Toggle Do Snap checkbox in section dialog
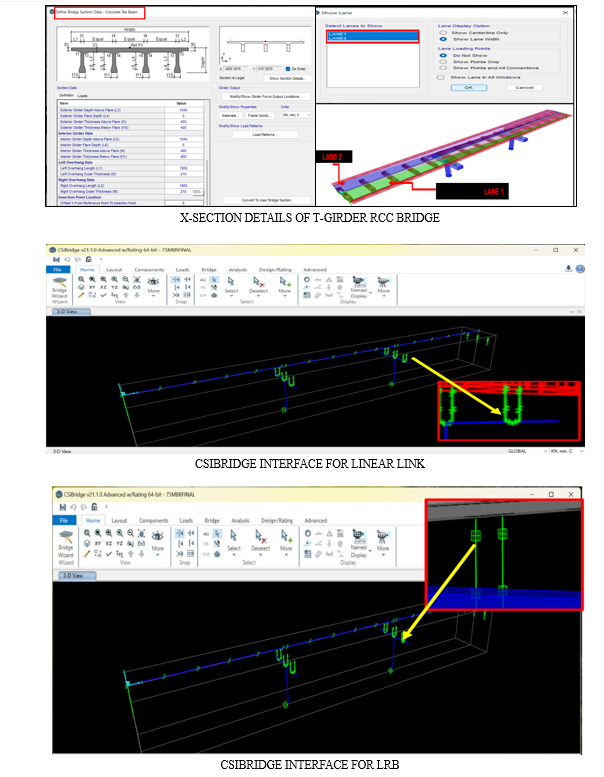The image size is (604, 777). (x=288, y=69)
